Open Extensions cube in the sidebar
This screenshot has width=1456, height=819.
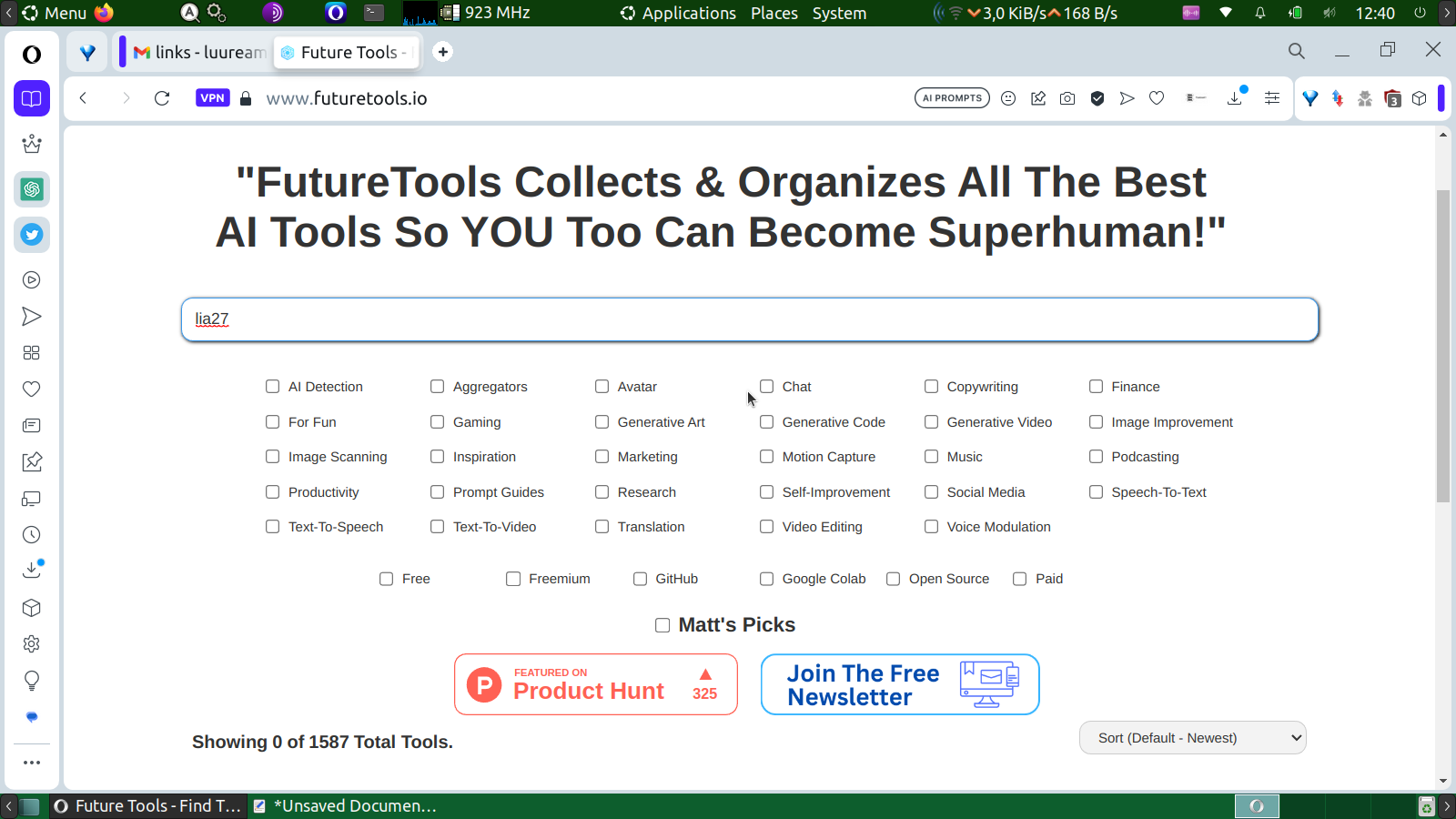pos(32,608)
